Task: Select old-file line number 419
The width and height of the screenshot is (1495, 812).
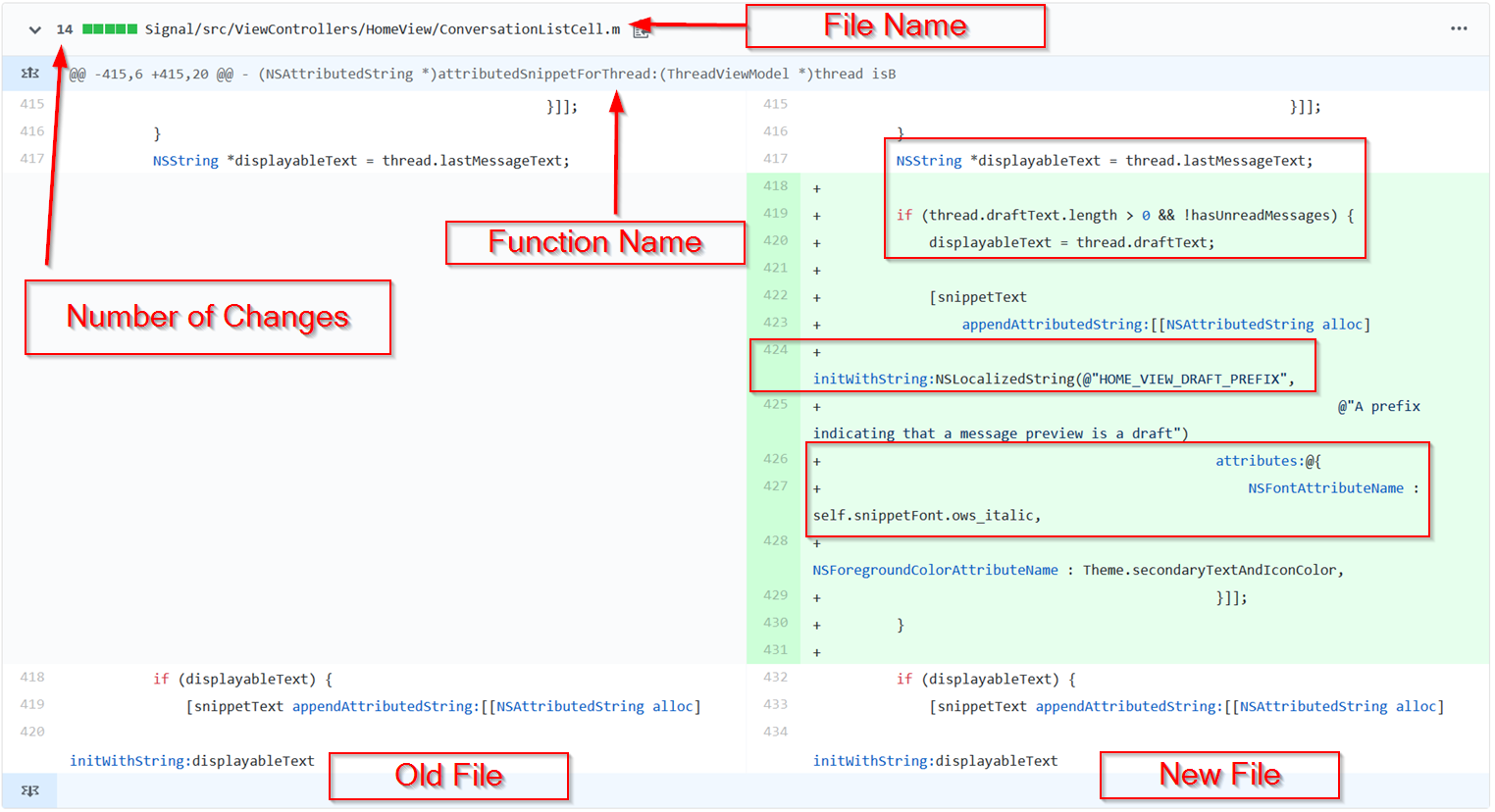Action: (32, 705)
